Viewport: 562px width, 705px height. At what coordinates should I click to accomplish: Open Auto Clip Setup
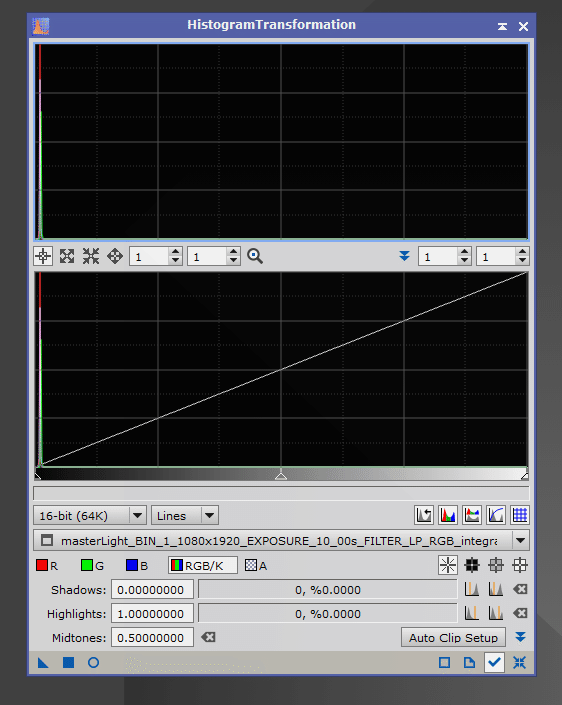[453, 638]
